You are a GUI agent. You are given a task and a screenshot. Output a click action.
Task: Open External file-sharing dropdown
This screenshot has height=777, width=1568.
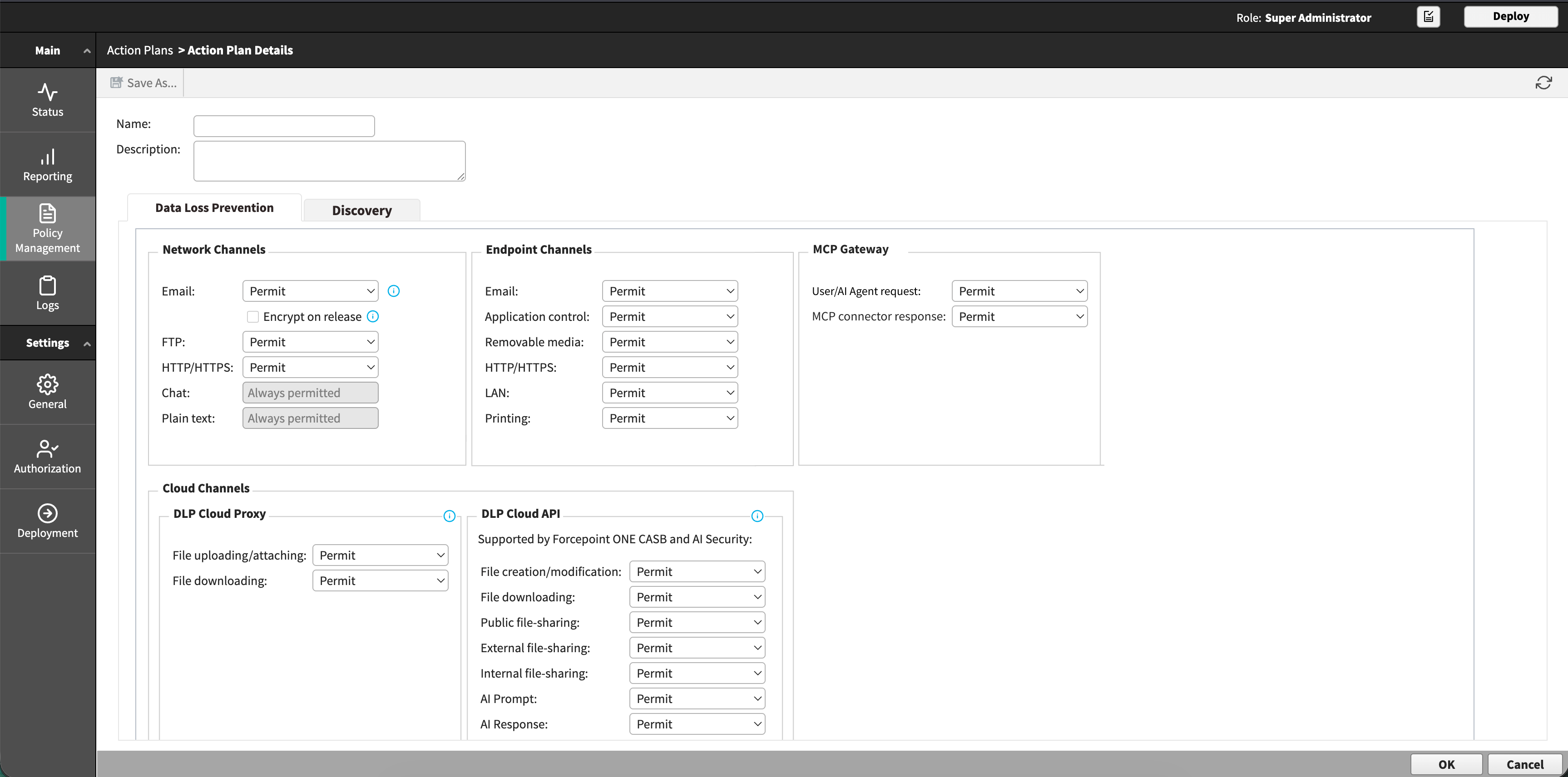[x=697, y=648]
